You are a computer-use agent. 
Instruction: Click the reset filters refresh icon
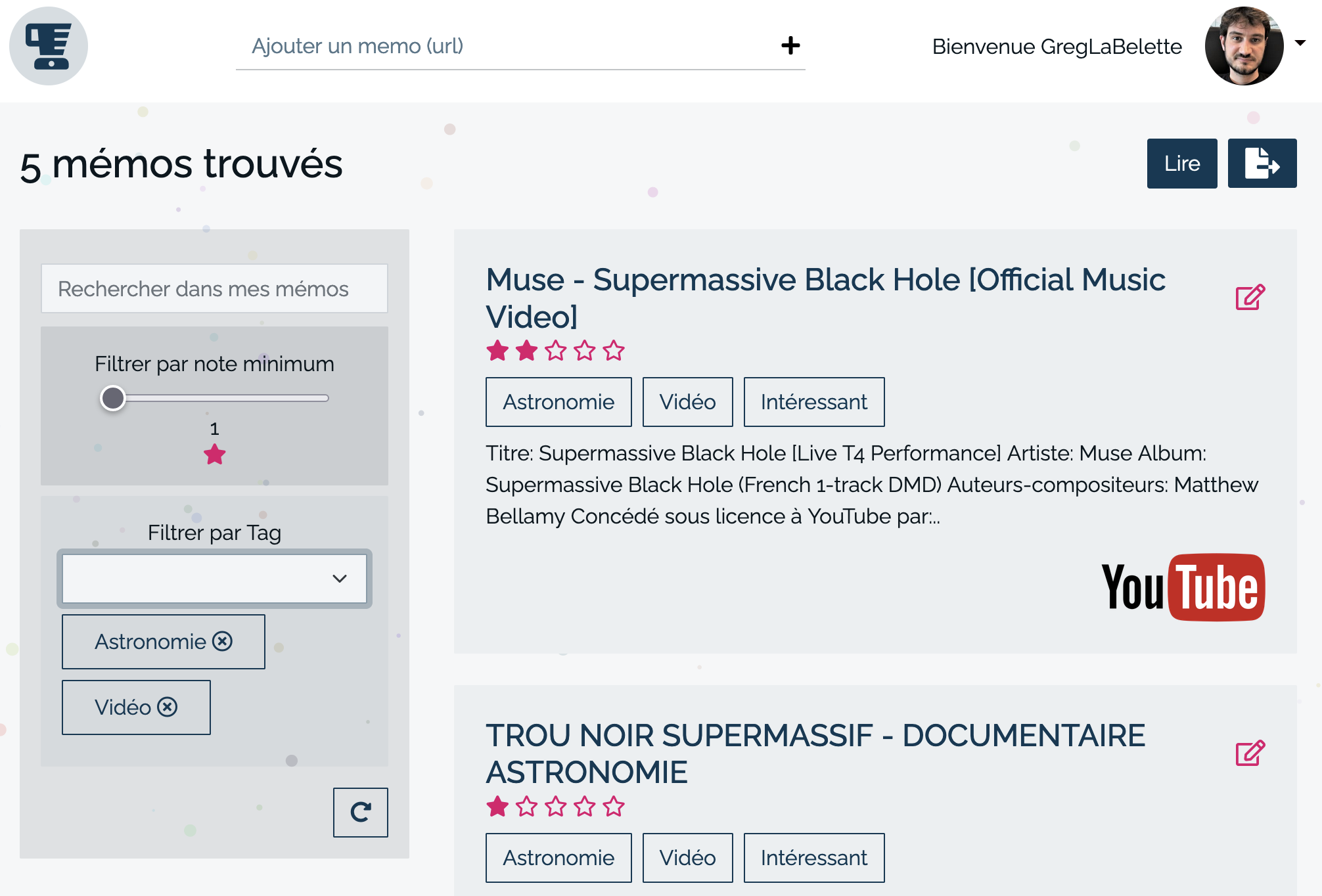[x=360, y=812]
